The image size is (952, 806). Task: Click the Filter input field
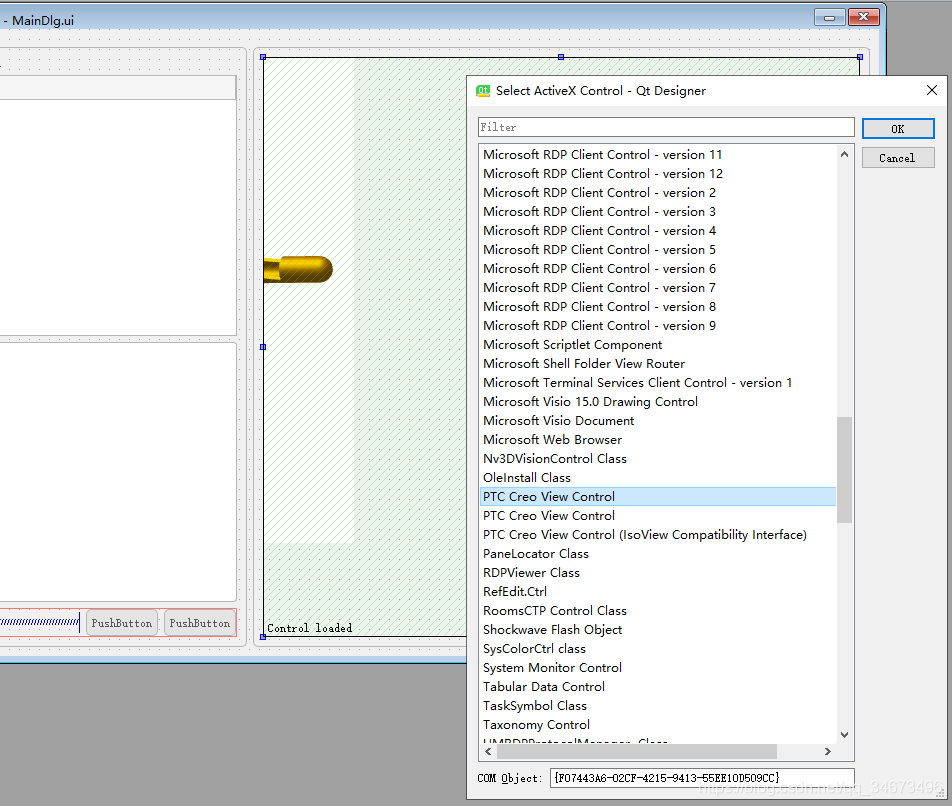click(x=666, y=127)
